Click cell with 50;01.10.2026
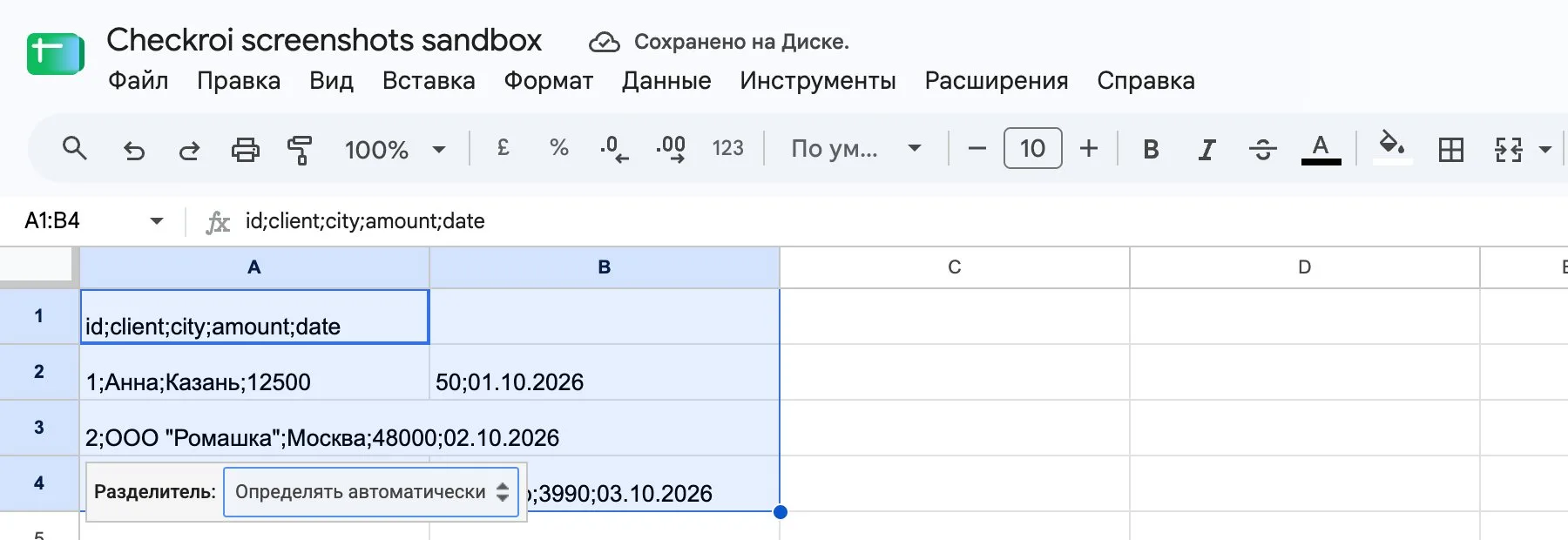This screenshot has height=540, width=1568. tap(605, 372)
